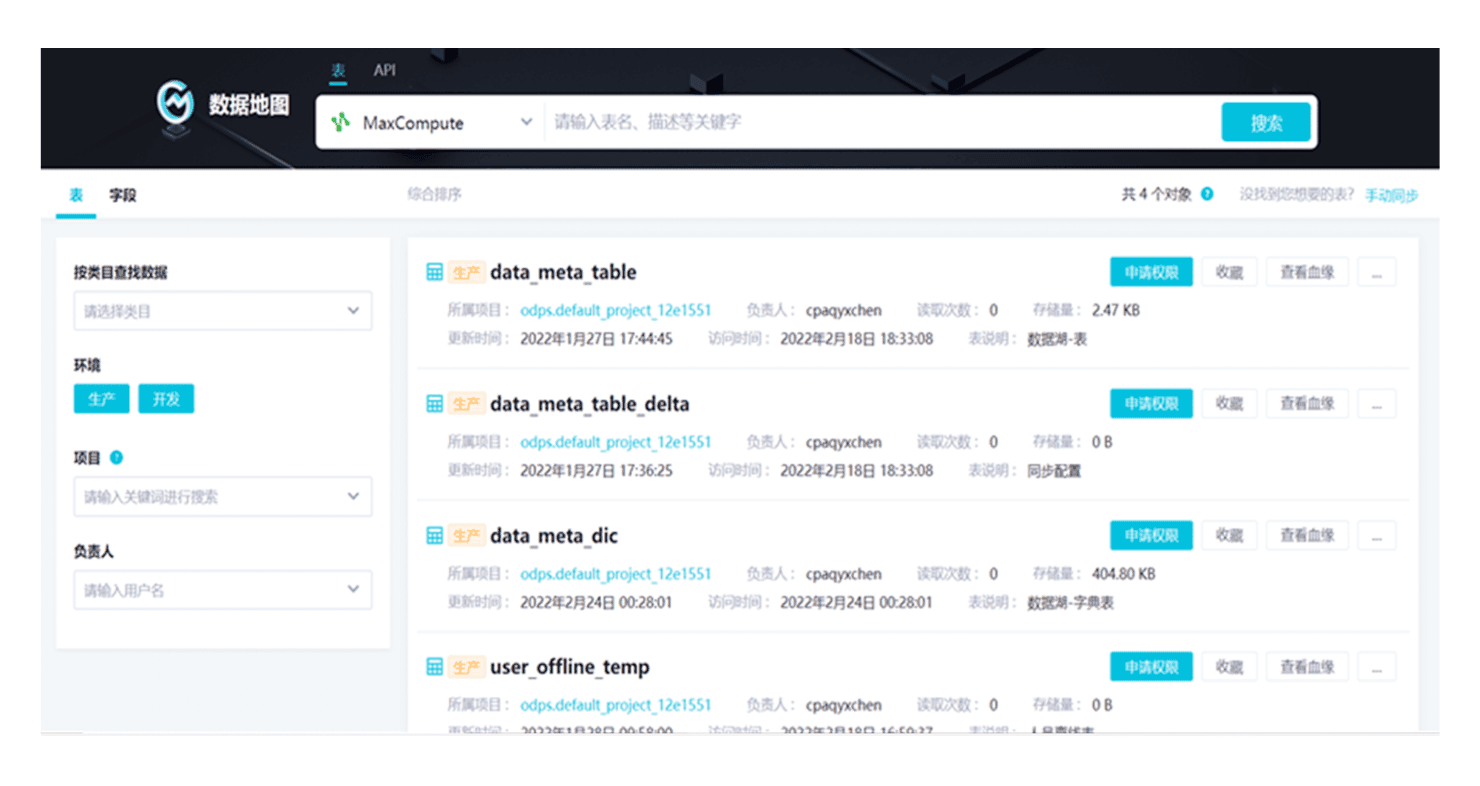Click the table icon beside user_offline_temp

[435, 667]
